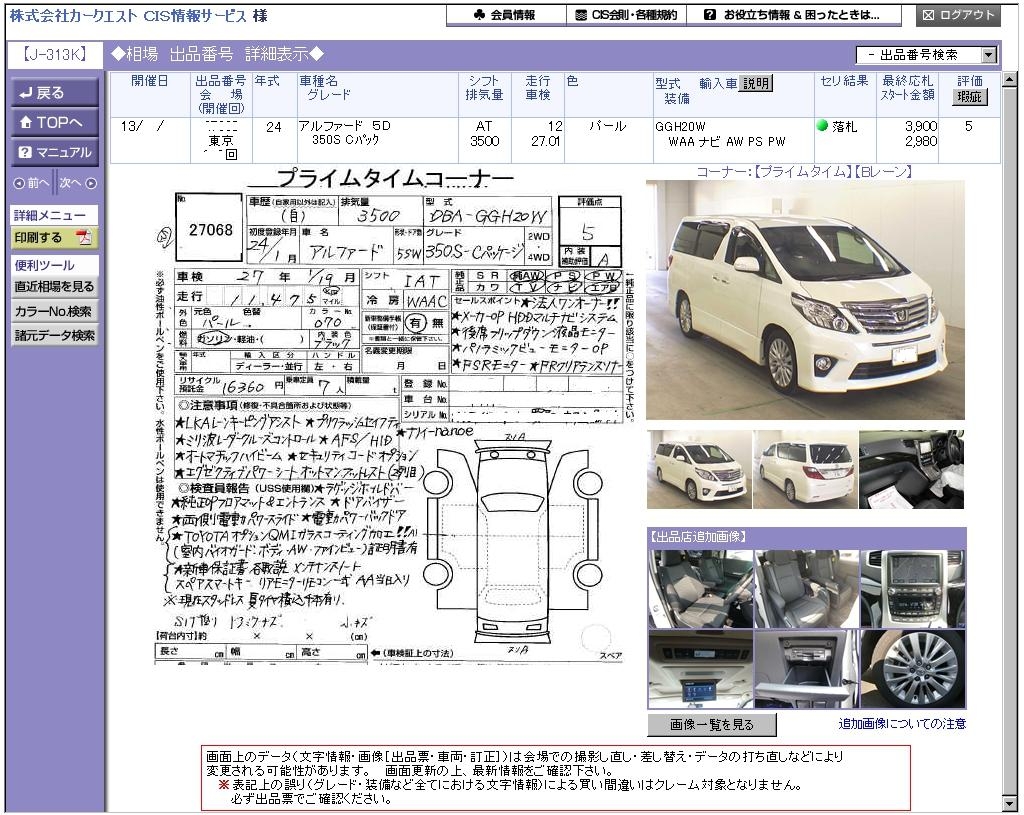
Task: Click the PDF icon beside 印刷する
Action: 84,238
